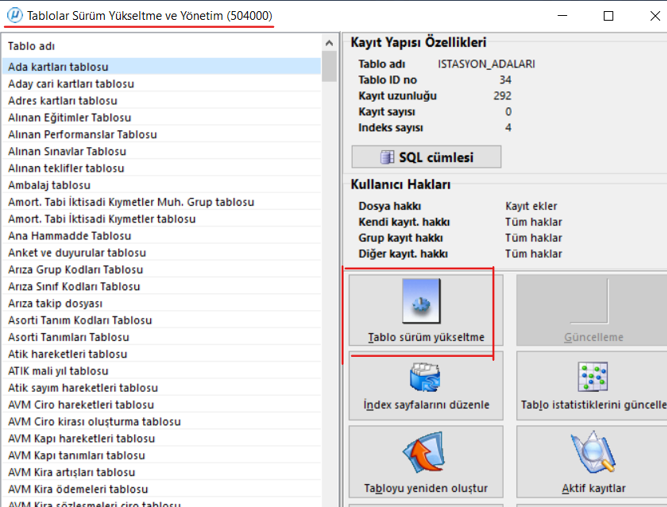This screenshot has width=667, height=507.
Task: Click the table list scroll up arrow
Action: [x=329, y=43]
